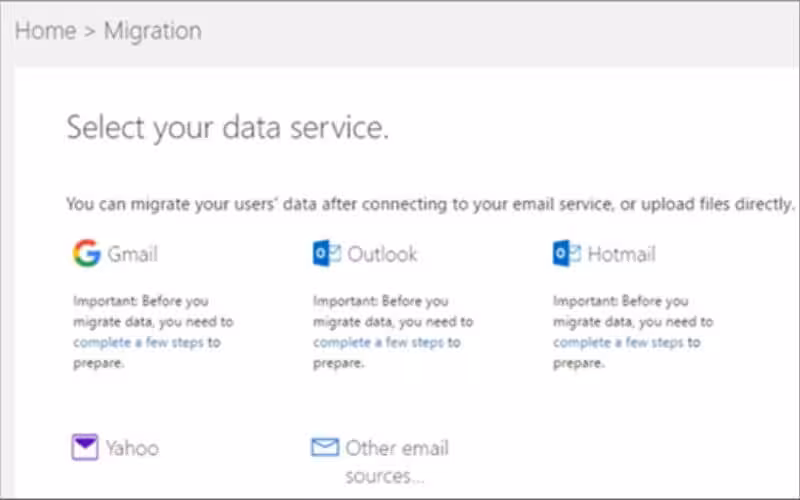Click the purple Yahoo mail icon
The image size is (800, 500).
85,447
